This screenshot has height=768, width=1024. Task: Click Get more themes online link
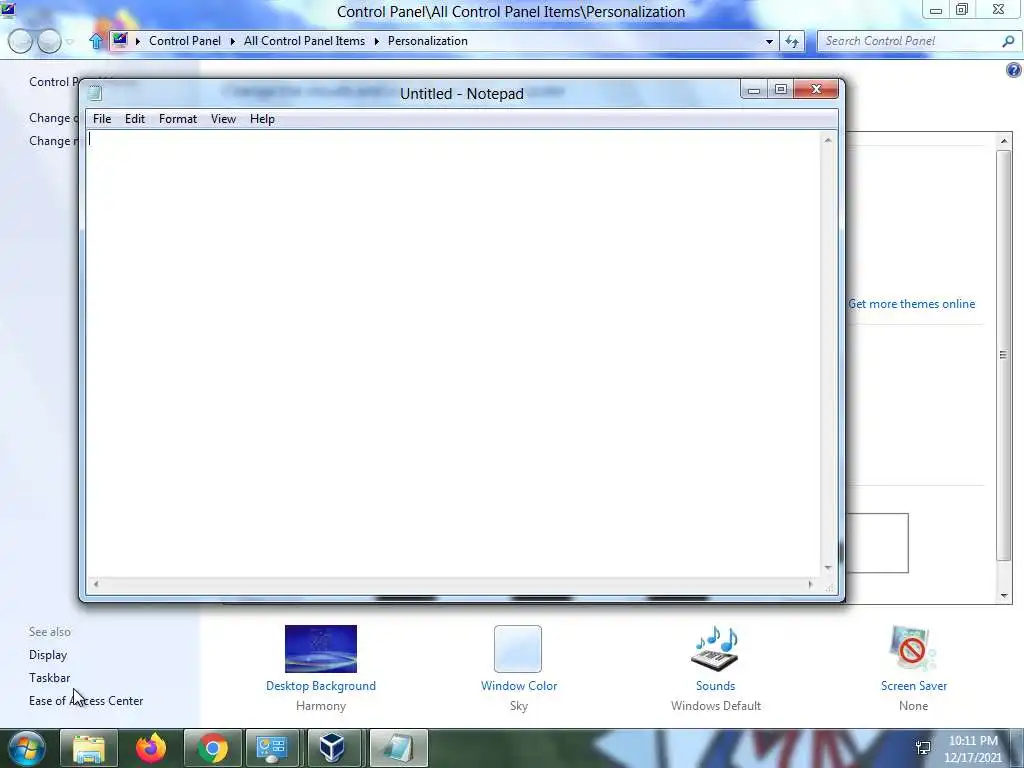pyautogui.click(x=912, y=304)
